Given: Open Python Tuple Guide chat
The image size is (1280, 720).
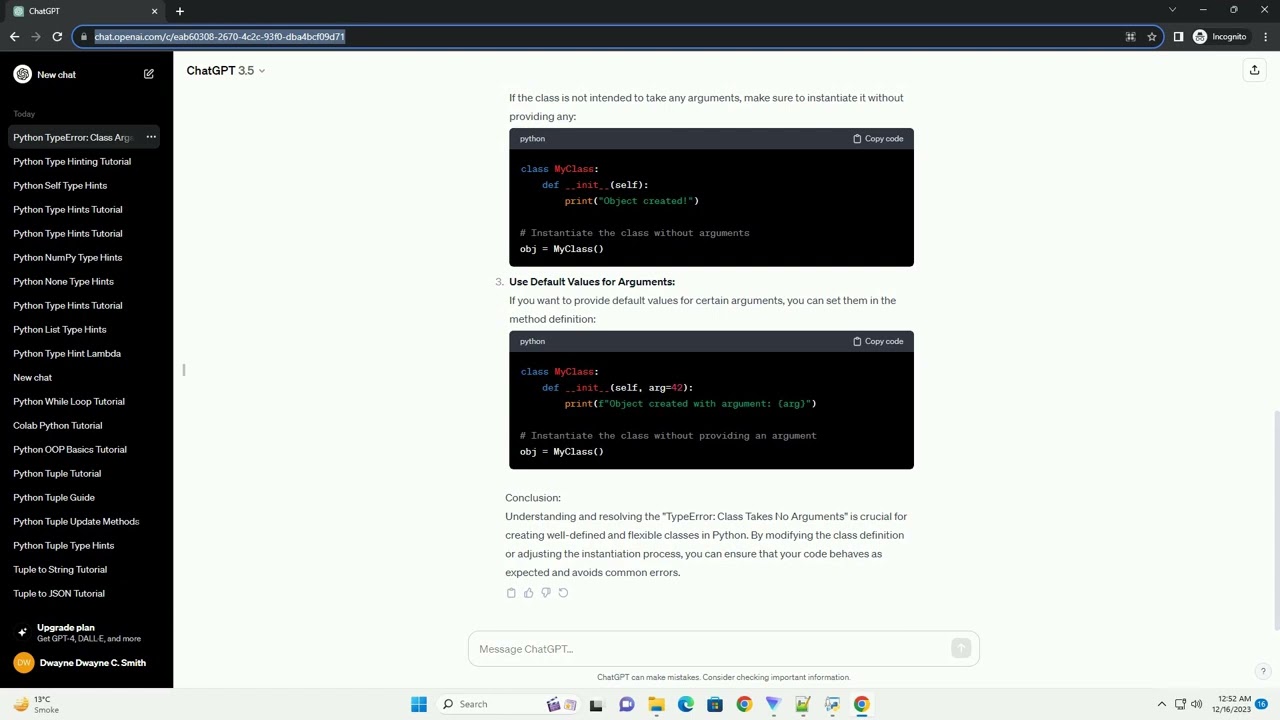Looking at the screenshot, I should point(54,497).
